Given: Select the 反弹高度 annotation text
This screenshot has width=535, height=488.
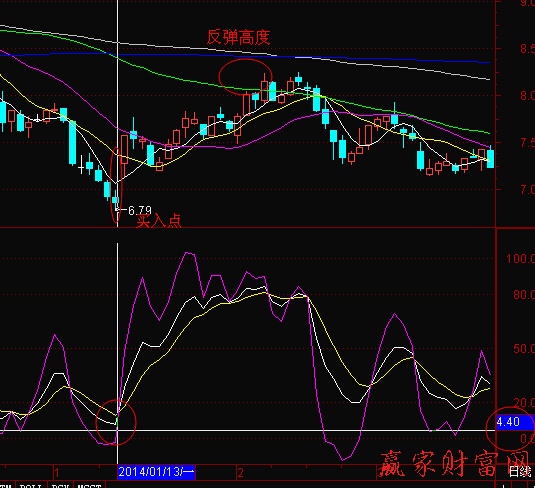Looking at the screenshot, I should coord(238,37).
